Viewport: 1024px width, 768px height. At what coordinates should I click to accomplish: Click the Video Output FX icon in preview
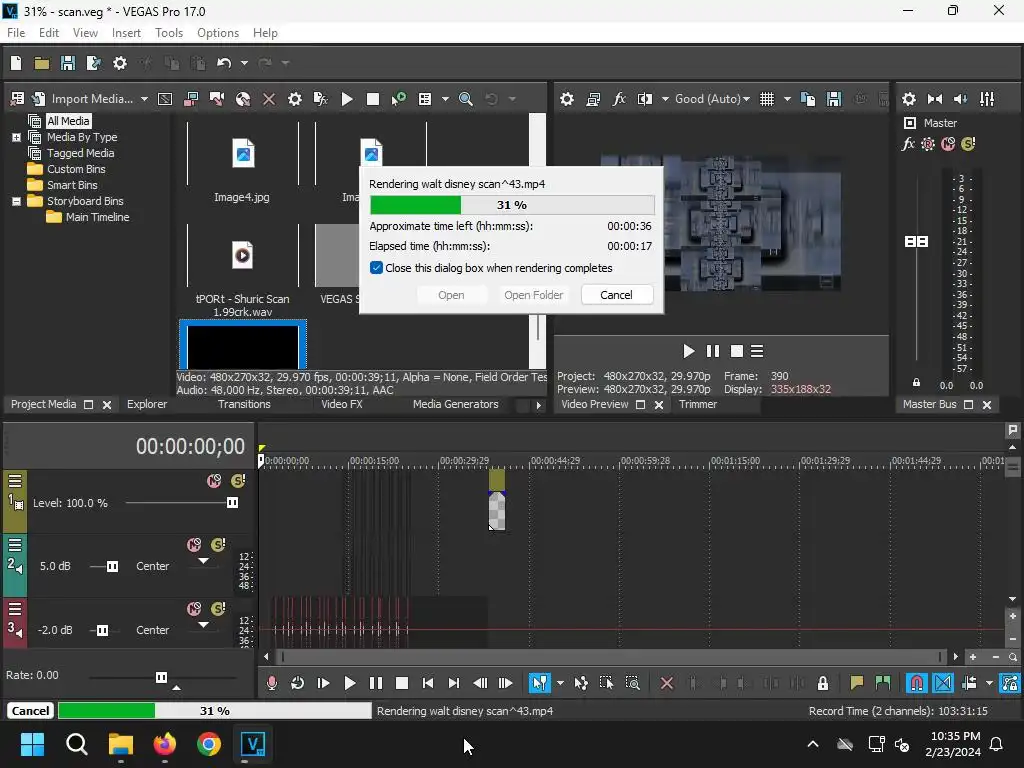[618, 99]
